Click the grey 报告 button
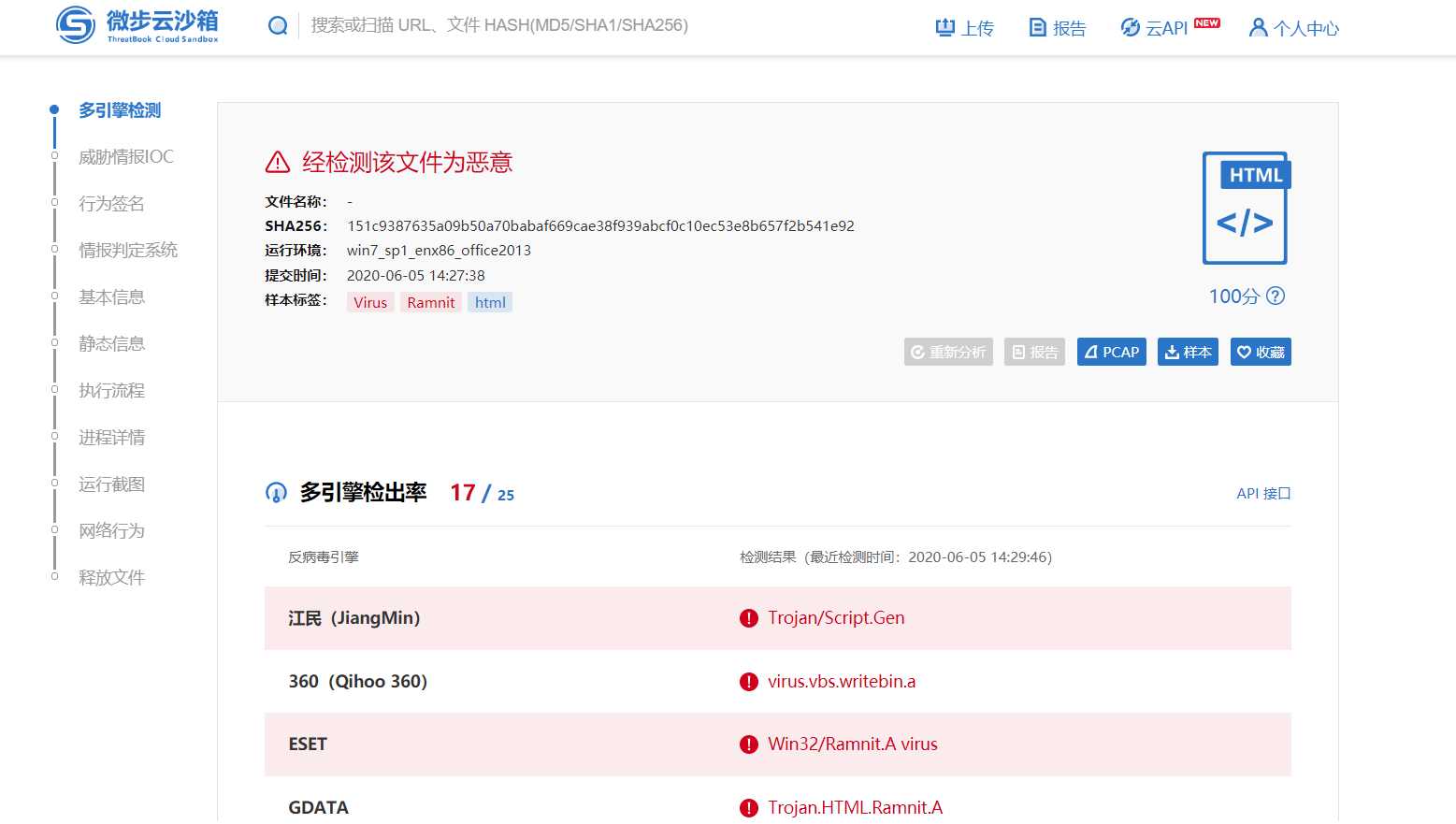This screenshot has width=1456, height=824. [1034, 352]
